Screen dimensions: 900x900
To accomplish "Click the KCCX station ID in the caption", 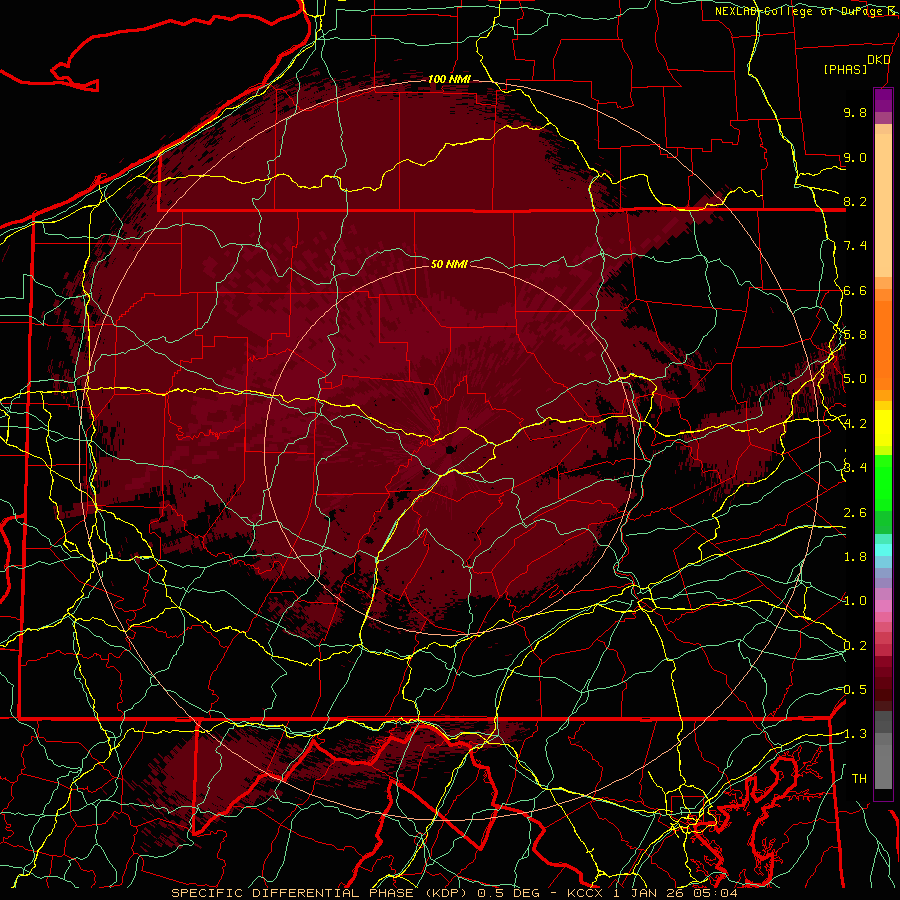I will 586,893.
